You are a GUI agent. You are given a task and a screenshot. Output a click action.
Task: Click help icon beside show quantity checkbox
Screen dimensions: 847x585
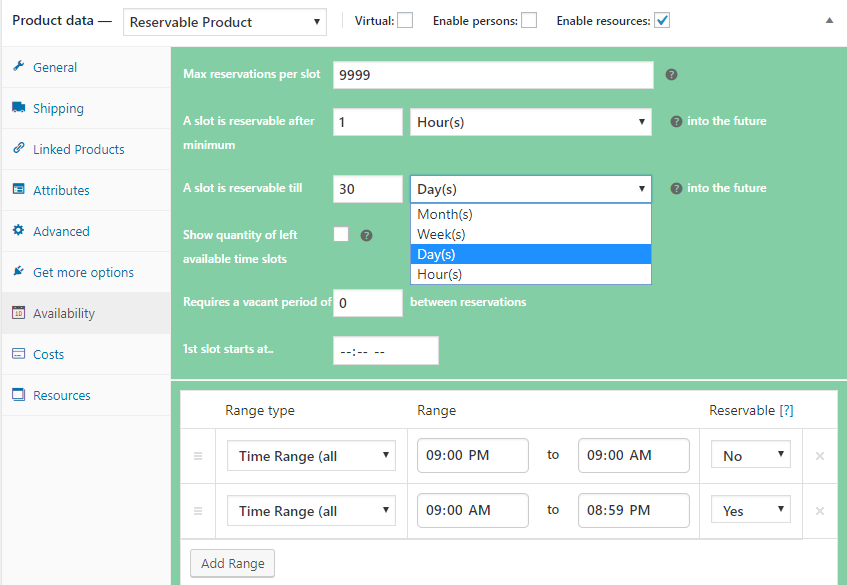point(366,236)
